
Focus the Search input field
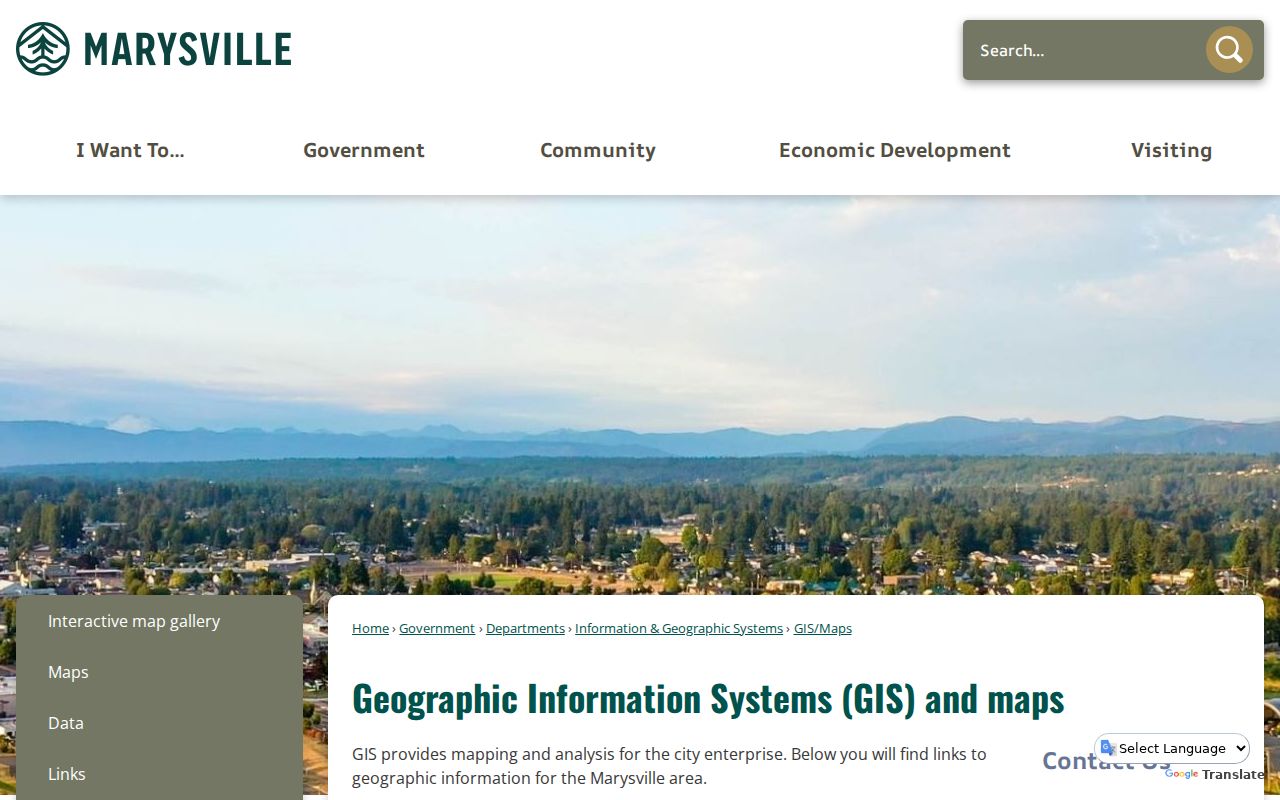1084,50
